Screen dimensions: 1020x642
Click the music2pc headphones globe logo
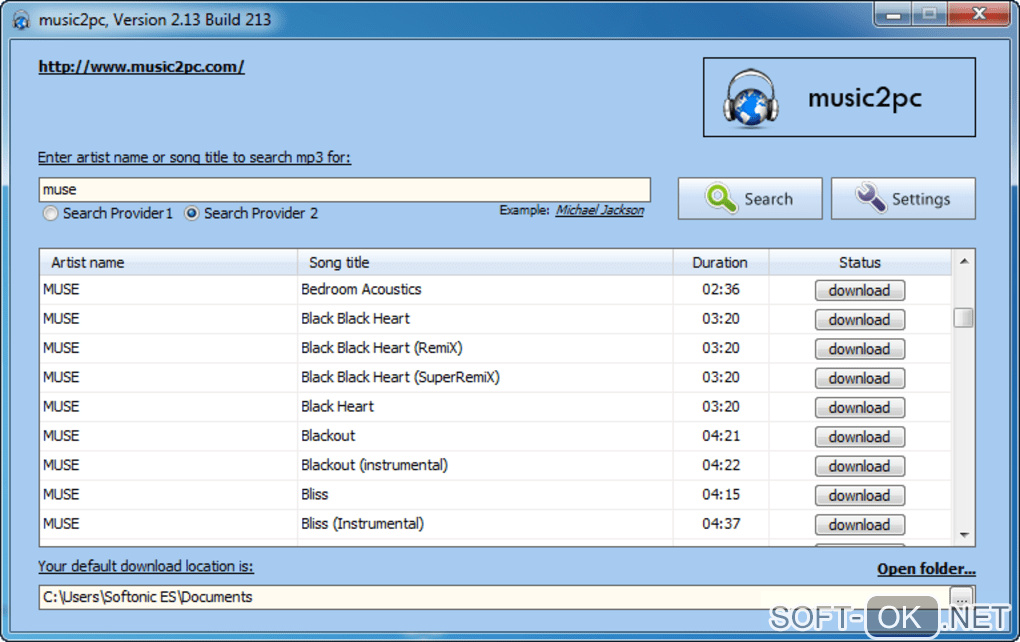click(751, 98)
